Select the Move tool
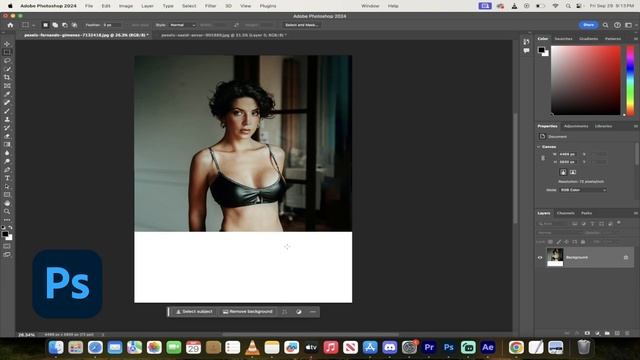The width and height of the screenshot is (640, 360). (7, 44)
